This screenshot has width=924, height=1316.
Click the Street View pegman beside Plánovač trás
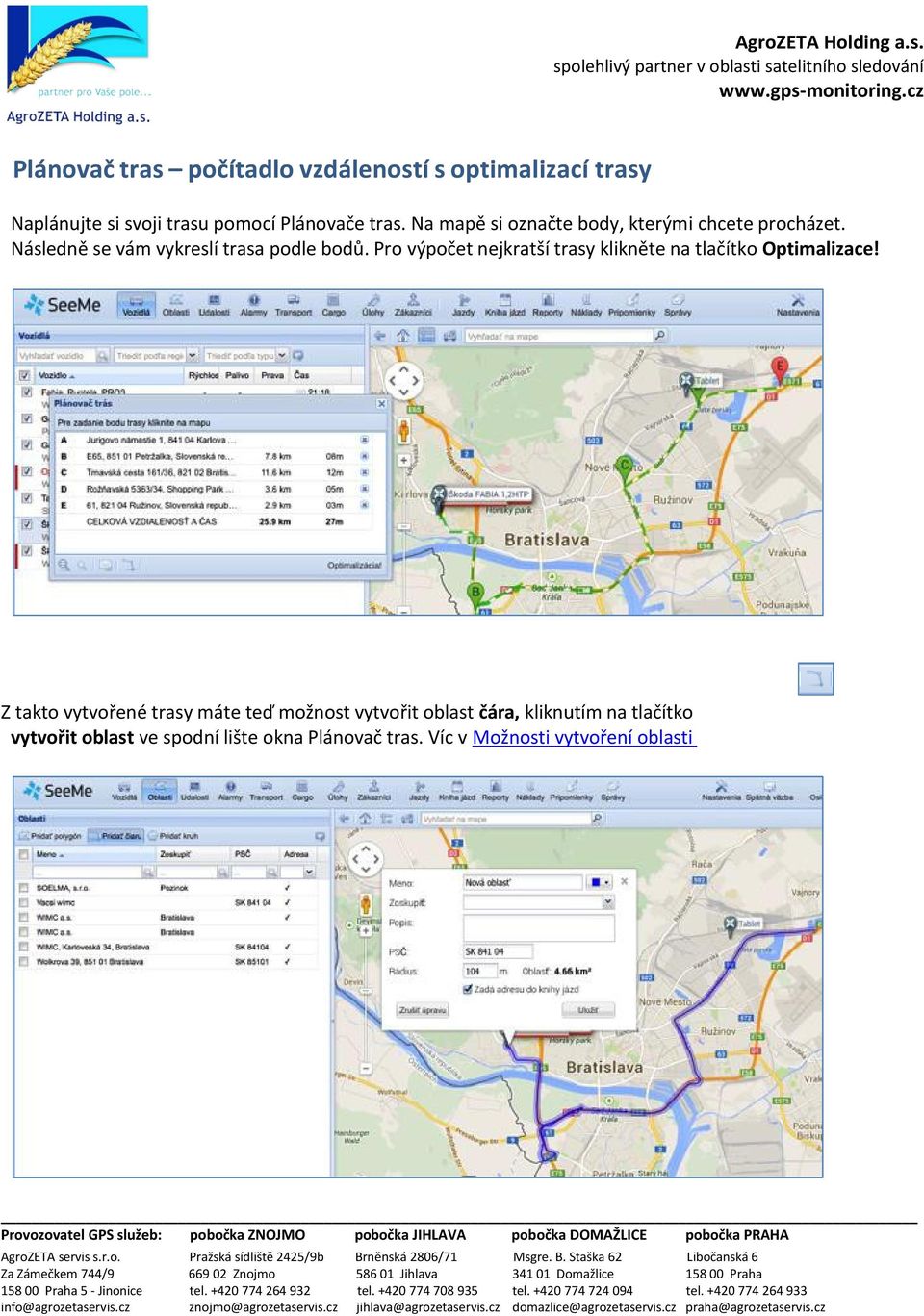tap(404, 429)
